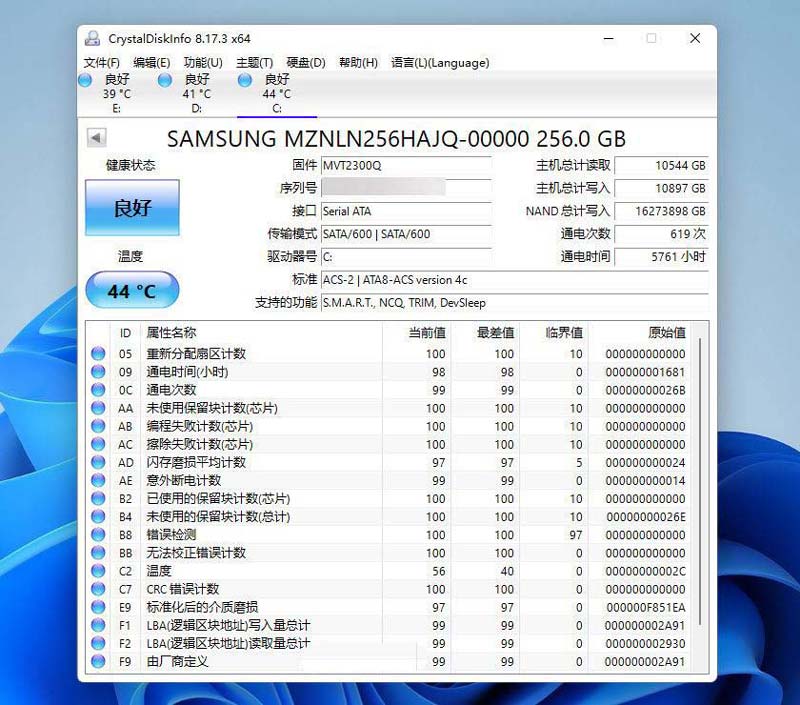Click the firmware field MVT2300Q

pos(405,165)
